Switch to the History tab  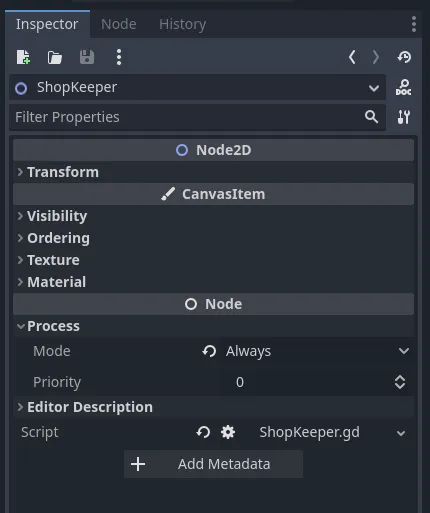coord(182,24)
